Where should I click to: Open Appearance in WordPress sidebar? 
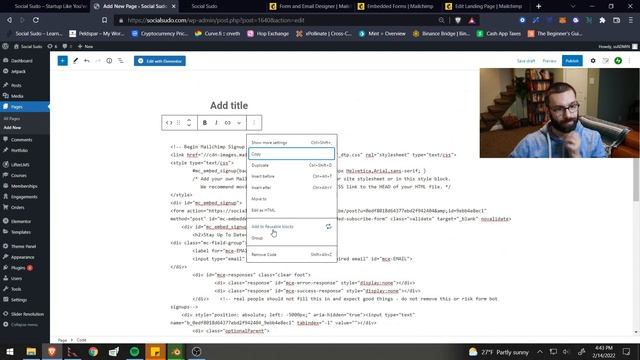click(x=22, y=257)
